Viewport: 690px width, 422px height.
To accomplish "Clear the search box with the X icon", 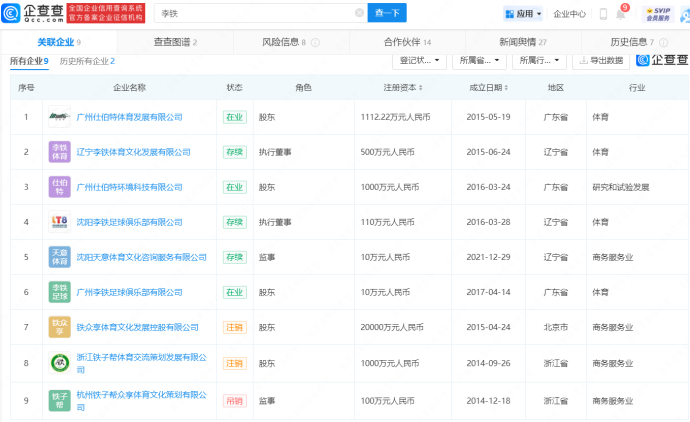I will click(359, 13).
